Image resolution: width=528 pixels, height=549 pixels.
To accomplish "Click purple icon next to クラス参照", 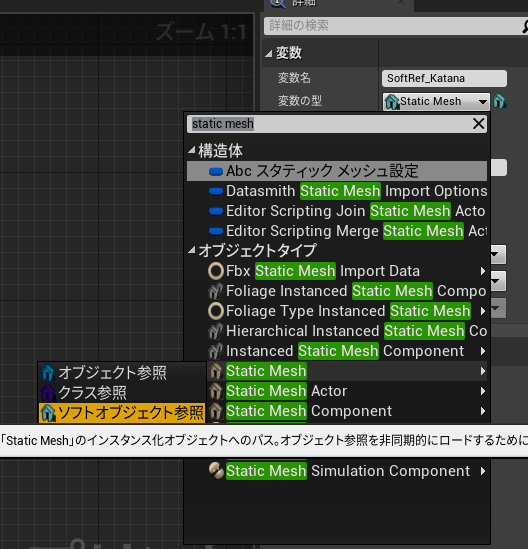I will tap(48, 393).
